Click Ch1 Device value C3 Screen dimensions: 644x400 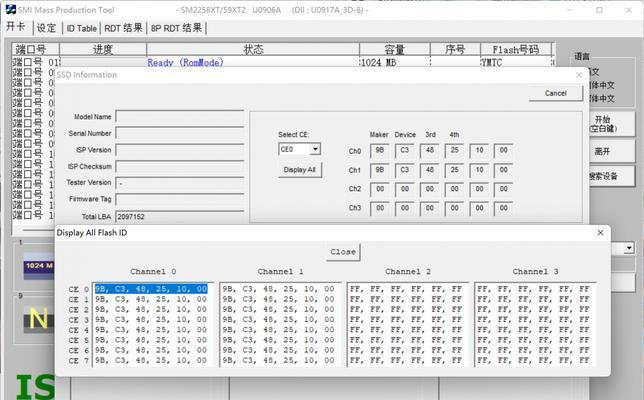tap(405, 170)
